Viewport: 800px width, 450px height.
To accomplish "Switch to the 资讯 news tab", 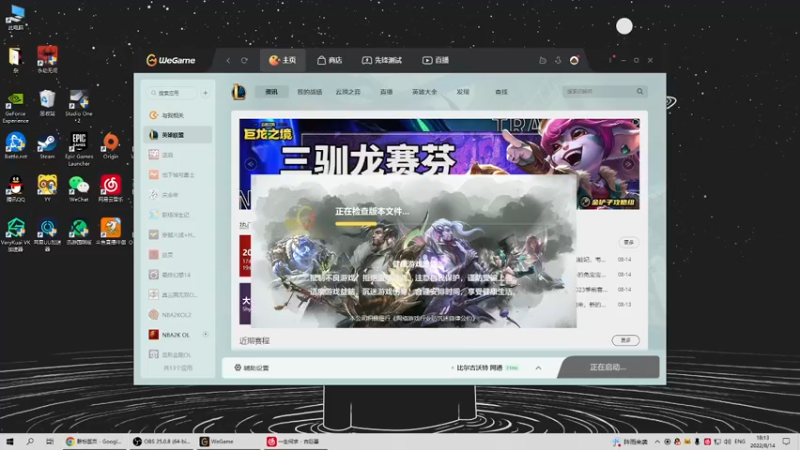I will tap(271, 92).
